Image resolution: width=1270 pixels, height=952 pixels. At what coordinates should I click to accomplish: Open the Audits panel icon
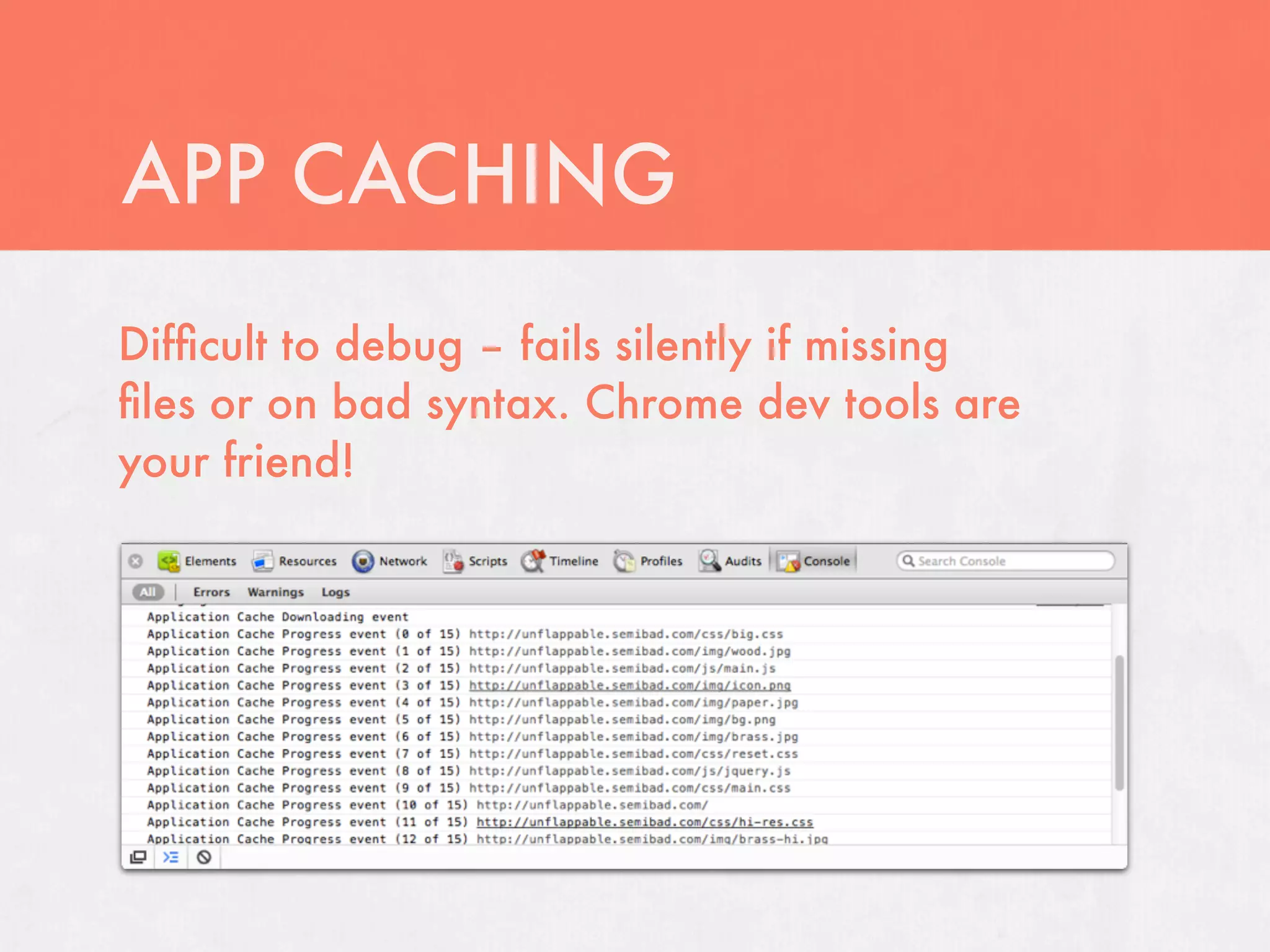point(709,561)
